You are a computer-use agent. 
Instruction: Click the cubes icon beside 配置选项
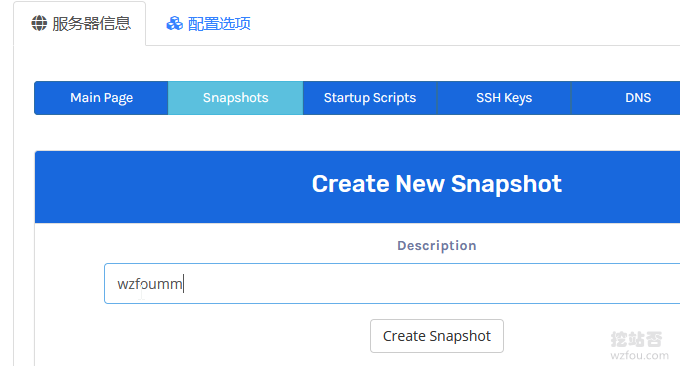(x=174, y=23)
